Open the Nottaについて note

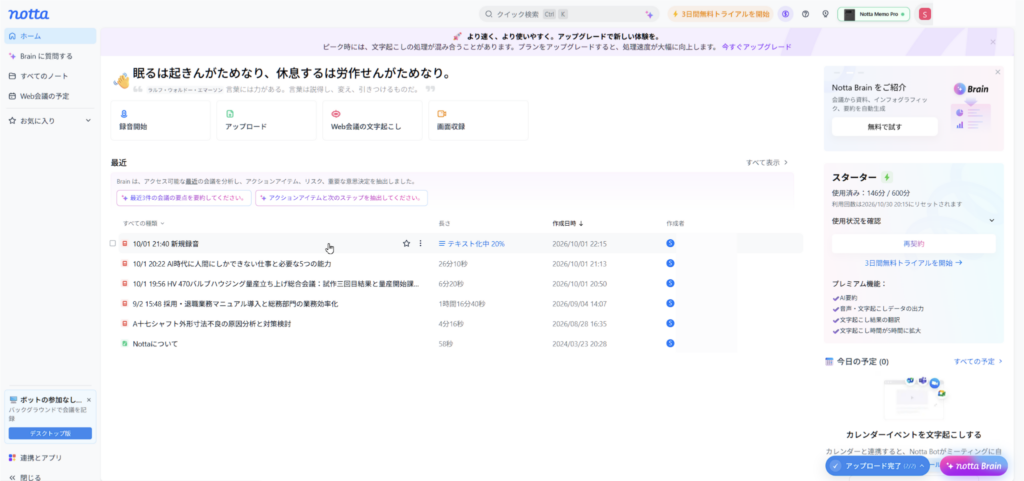(155, 344)
